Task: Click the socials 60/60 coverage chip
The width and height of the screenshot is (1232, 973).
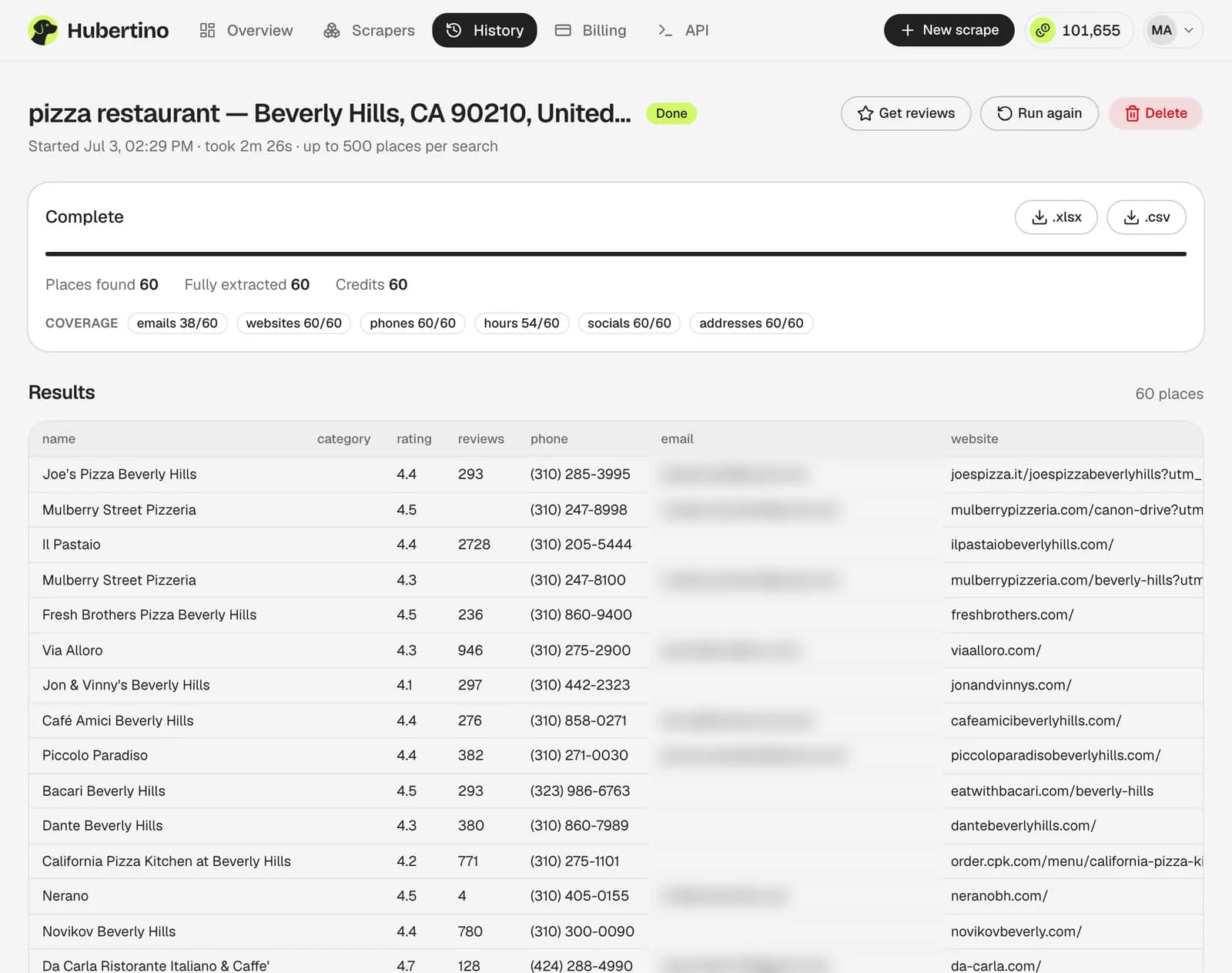Action: pos(629,323)
